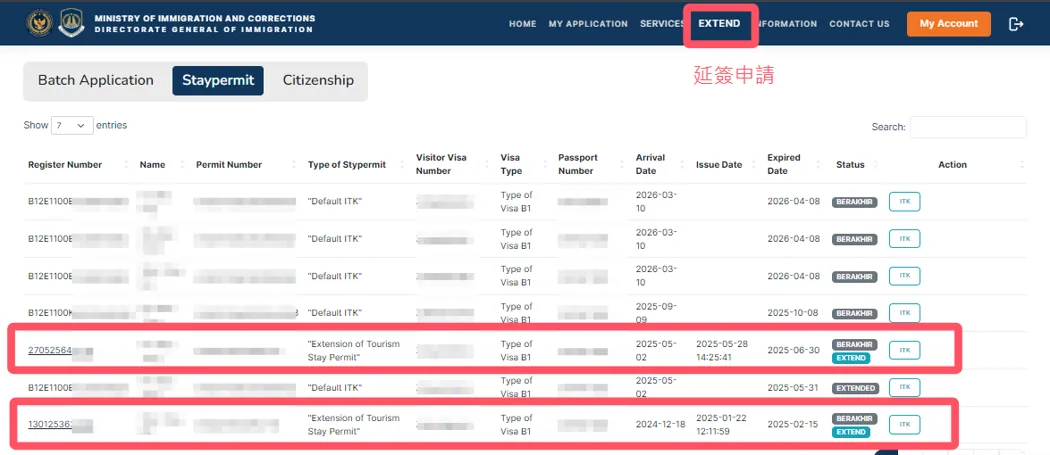
Task: Click BERAKHIR badge in row expiring 2025-10-08
Action: point(854,314)
